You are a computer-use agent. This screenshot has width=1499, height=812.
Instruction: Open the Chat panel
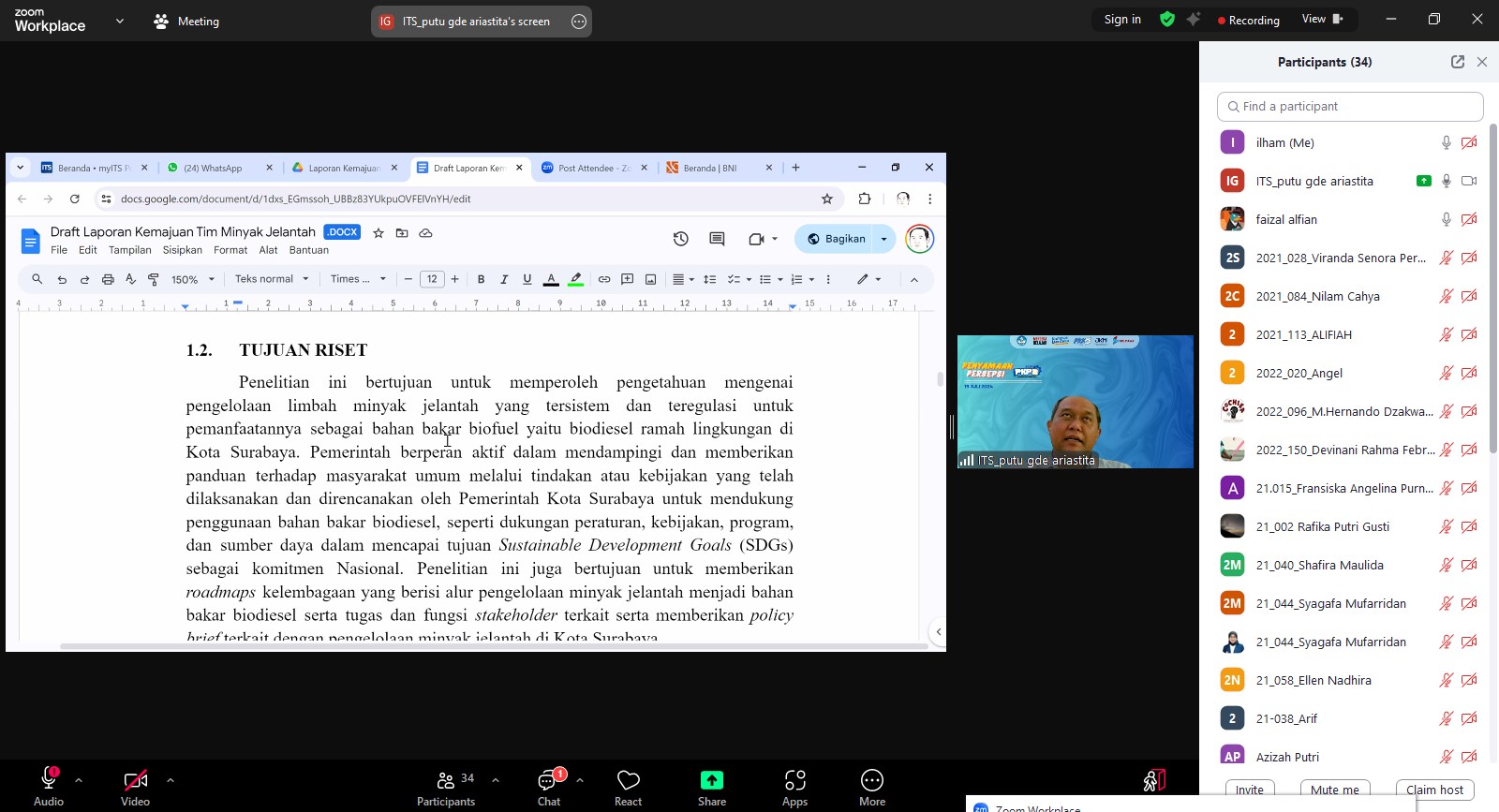pos(549,787)
